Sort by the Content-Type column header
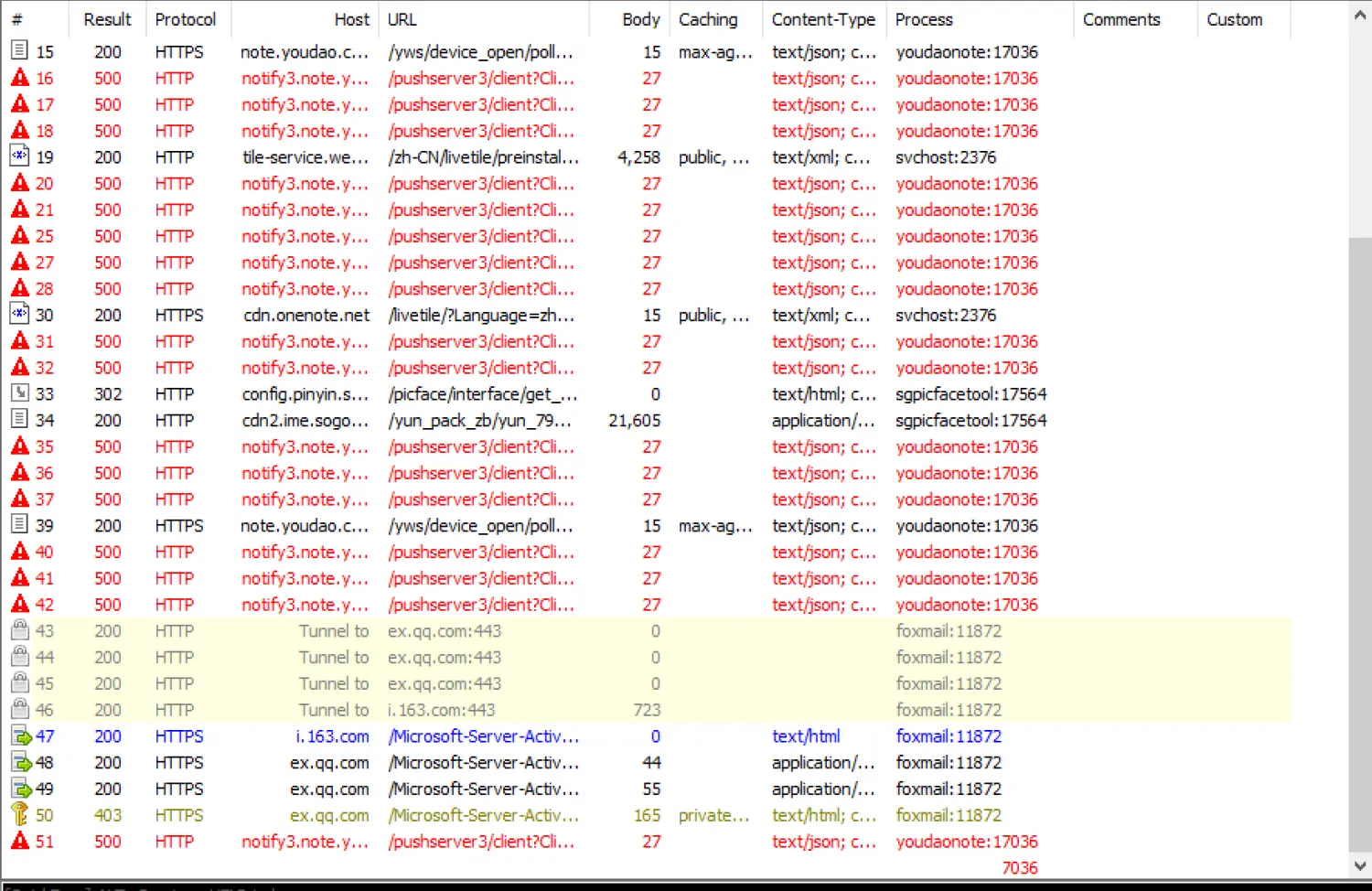The image size is (1372, 891). 824,19
